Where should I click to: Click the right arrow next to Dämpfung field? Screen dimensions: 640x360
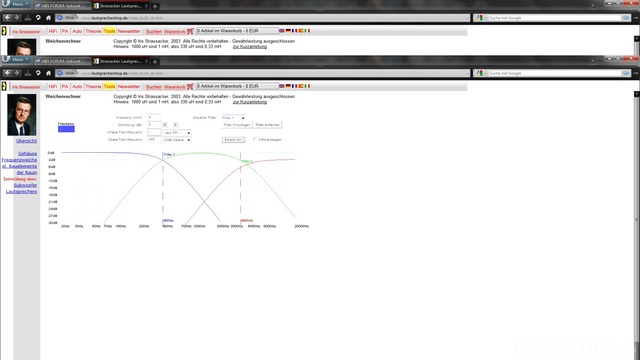click(x=176, y=124)
